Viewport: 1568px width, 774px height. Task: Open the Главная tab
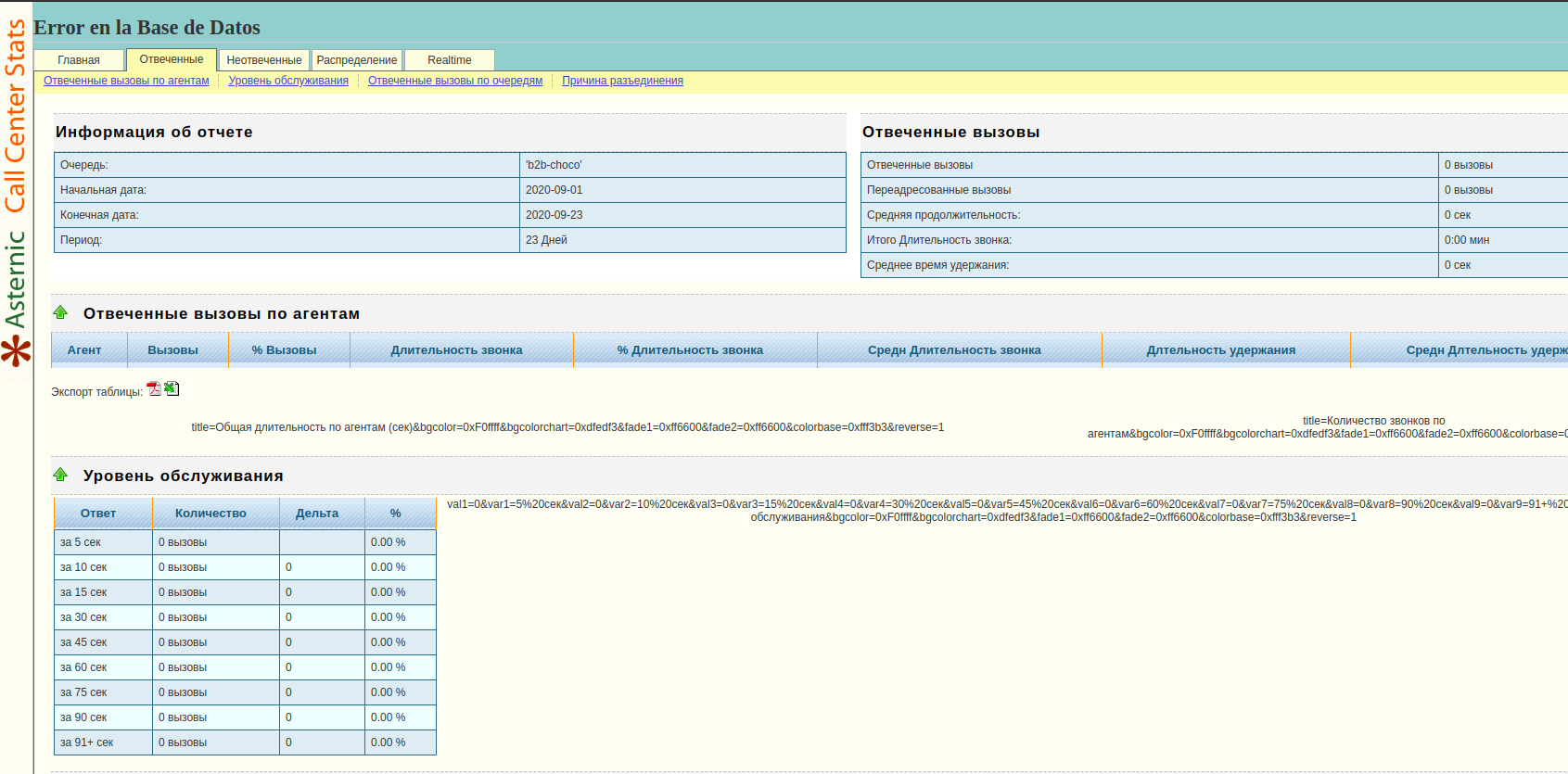[79, 60]
